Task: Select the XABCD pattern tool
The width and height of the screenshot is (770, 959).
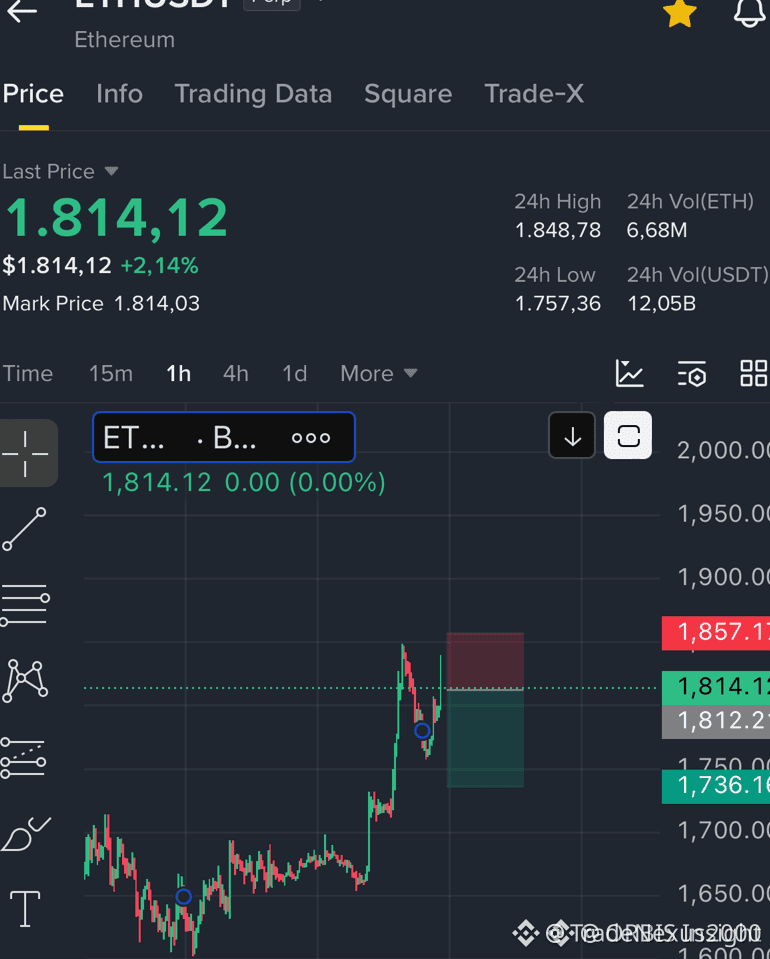Action: click(x=25, y=680)
